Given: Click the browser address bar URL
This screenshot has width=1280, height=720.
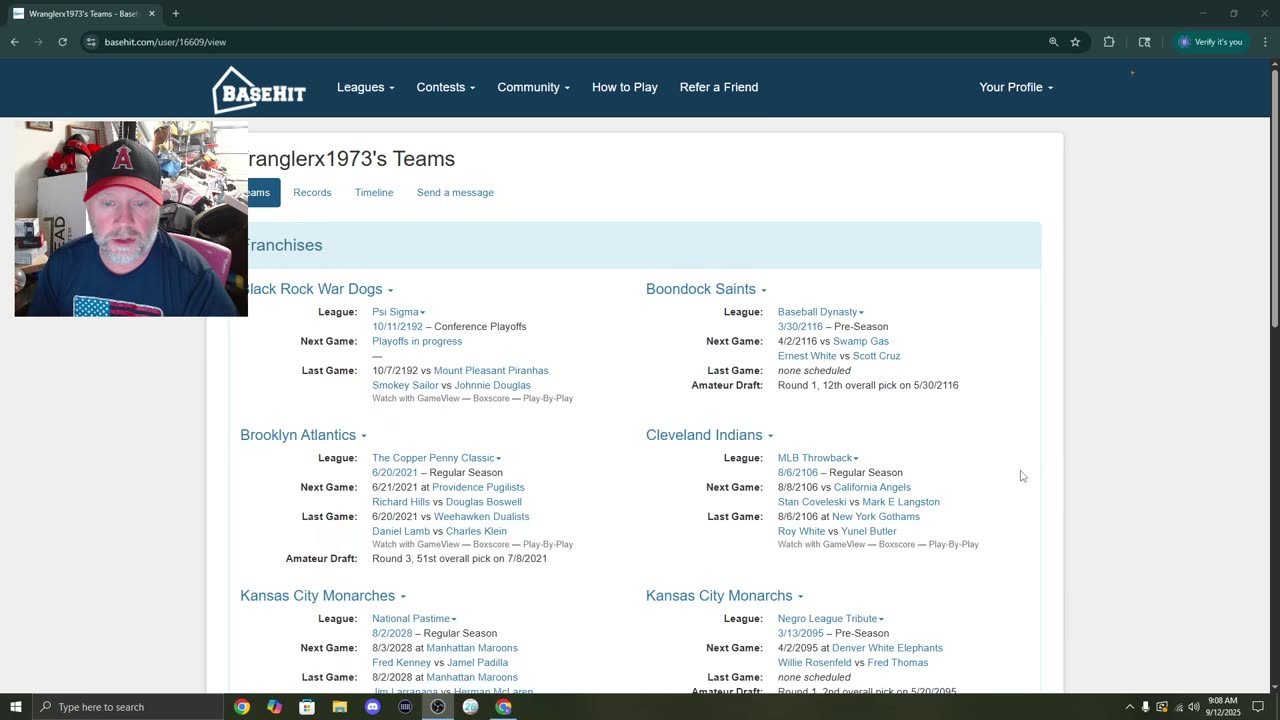Looking at the screenshot, I should 166,42.
